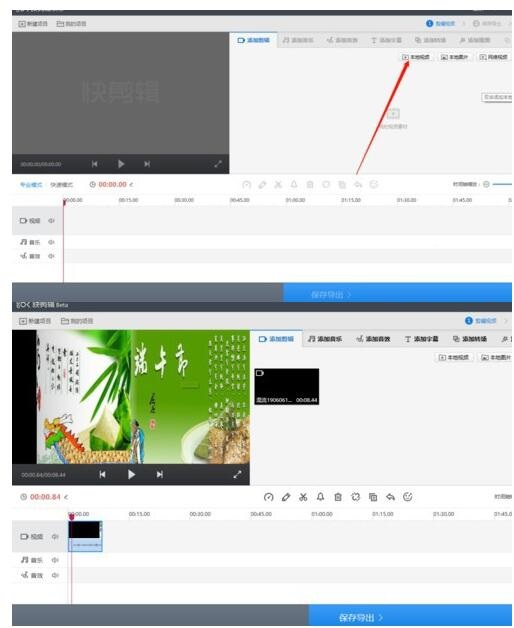Open 添加音乐 tab in lower window

[x=325, y=339]
